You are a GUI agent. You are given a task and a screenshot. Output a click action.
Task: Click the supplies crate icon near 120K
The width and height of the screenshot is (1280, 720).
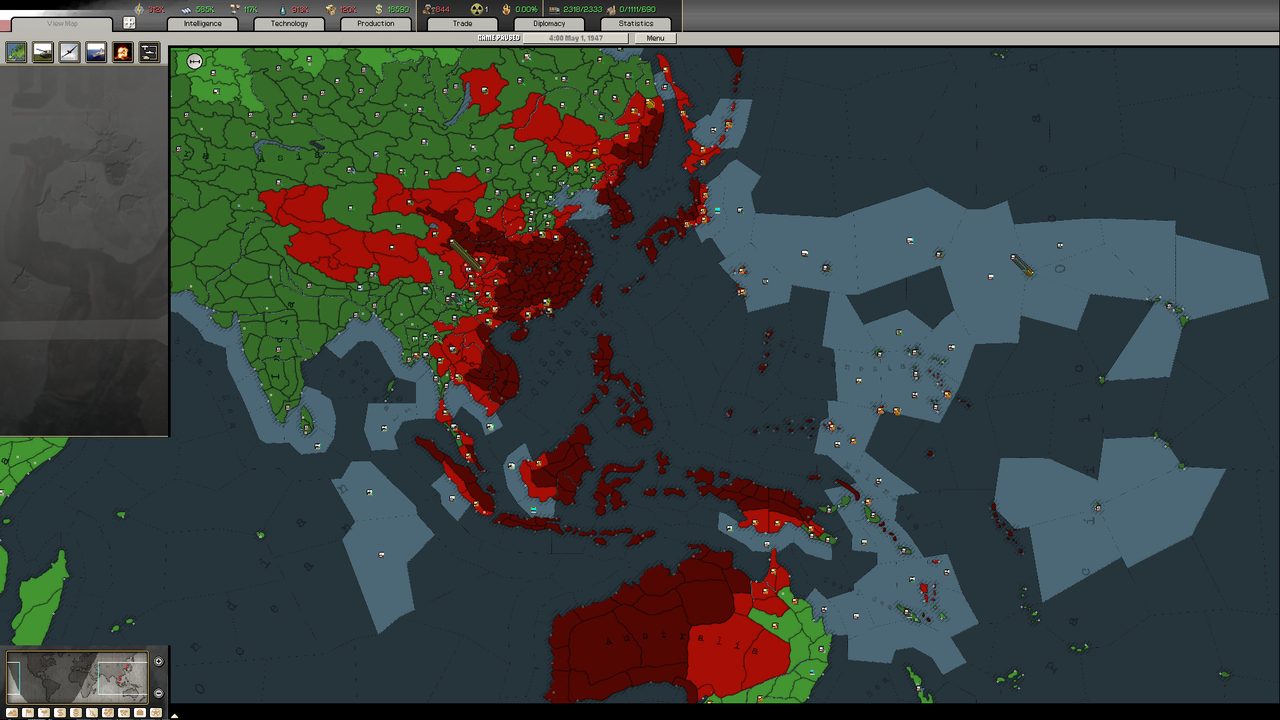(330, 9)
